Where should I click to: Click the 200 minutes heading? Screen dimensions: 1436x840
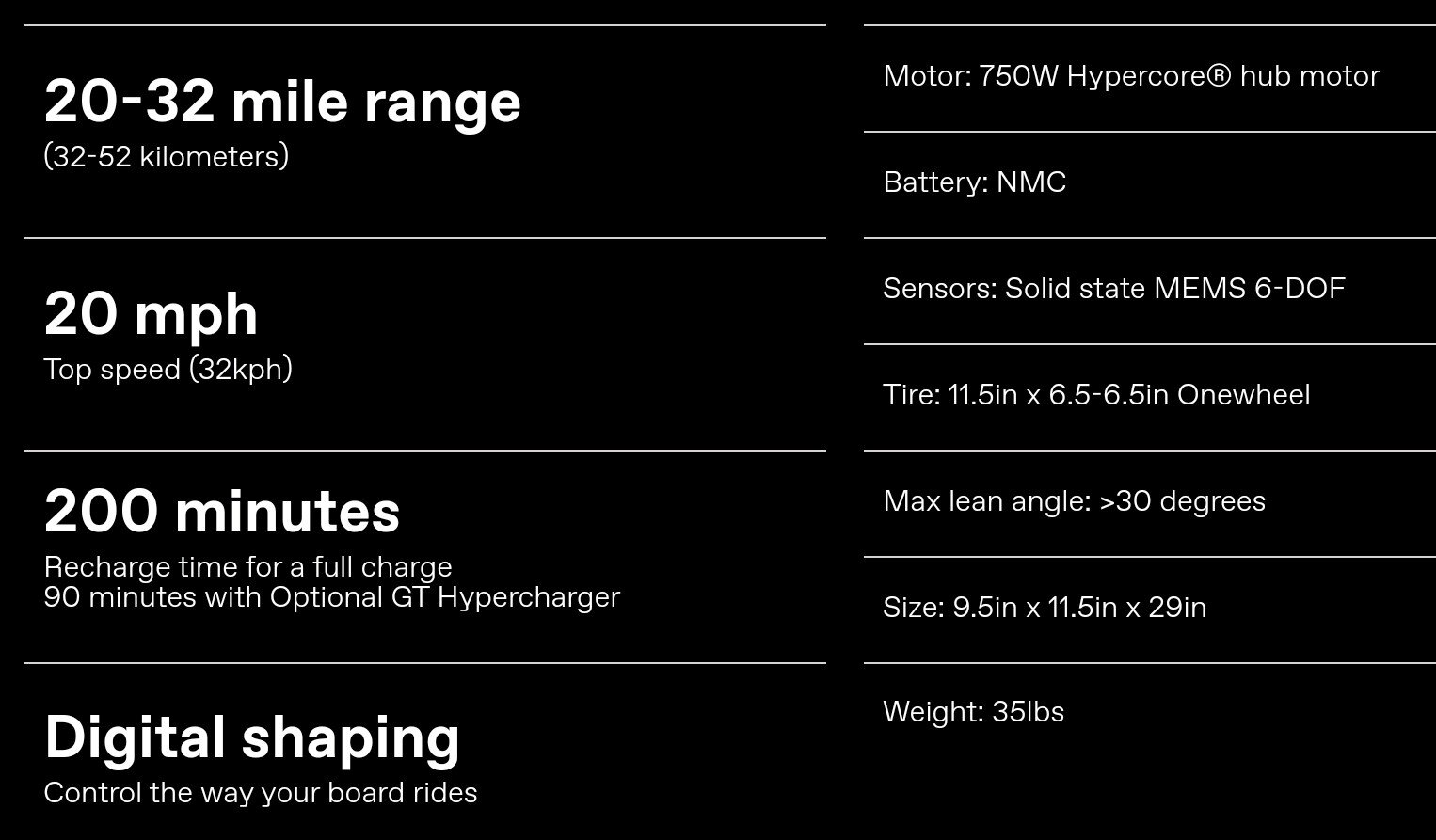[x=222, y=512]
